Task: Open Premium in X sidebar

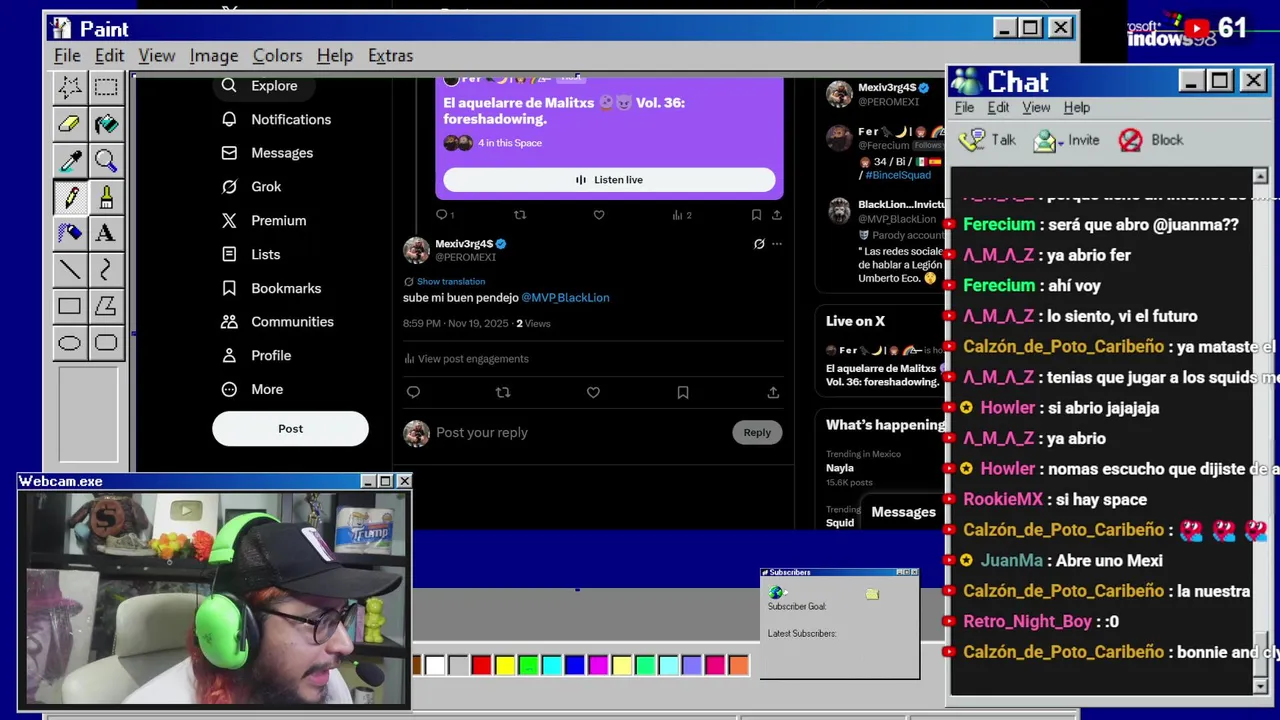Action: (264, 221)
